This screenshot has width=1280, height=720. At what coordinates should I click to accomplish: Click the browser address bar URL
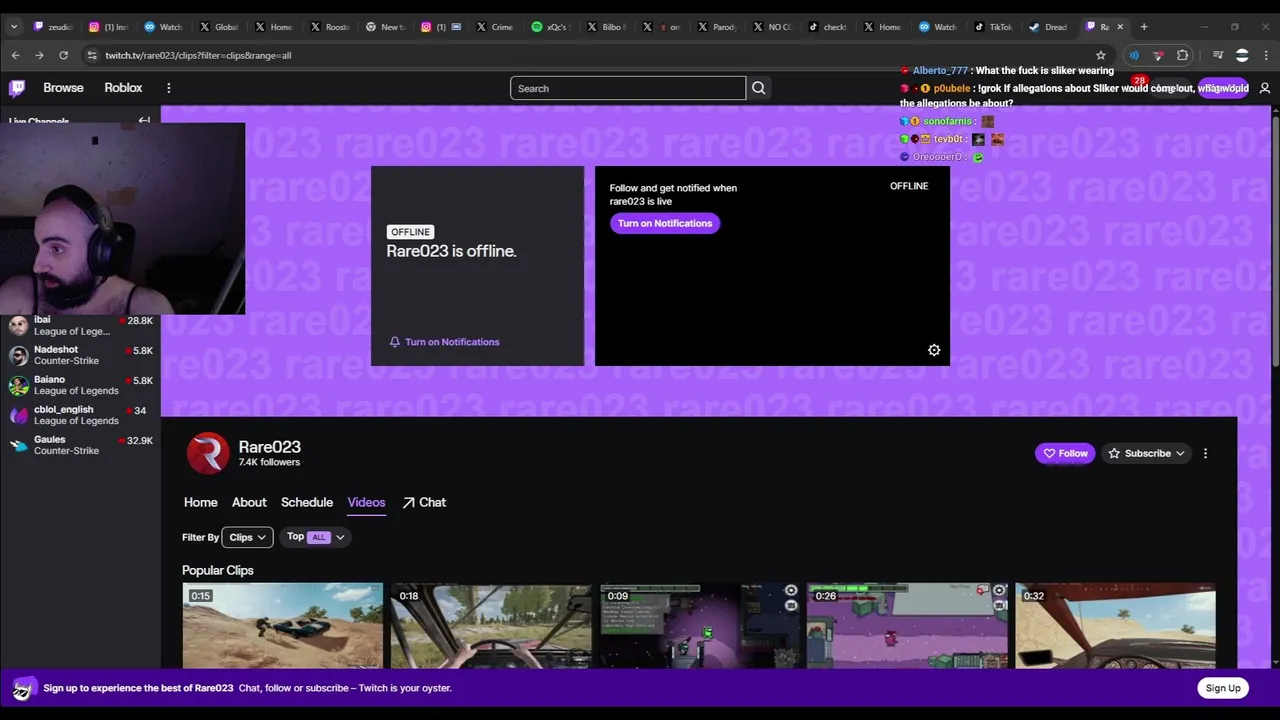pos(198,55)
